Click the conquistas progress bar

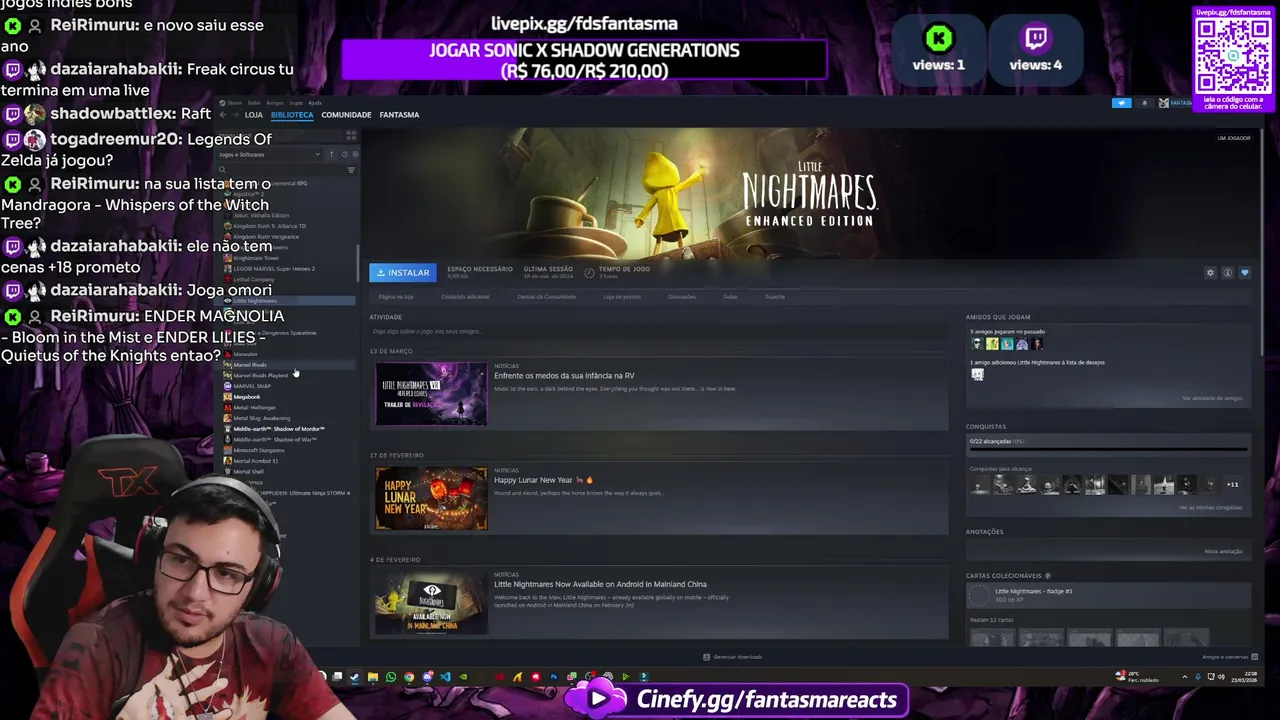[x=1108, y=450]
